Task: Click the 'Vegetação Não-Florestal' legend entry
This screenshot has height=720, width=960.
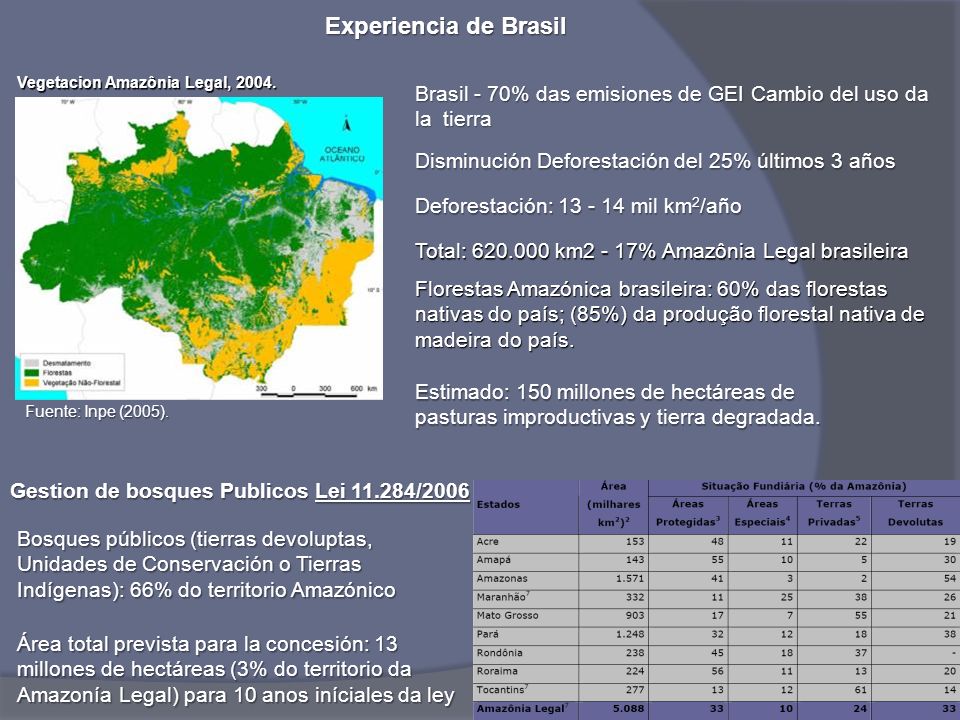Action: 81,383
